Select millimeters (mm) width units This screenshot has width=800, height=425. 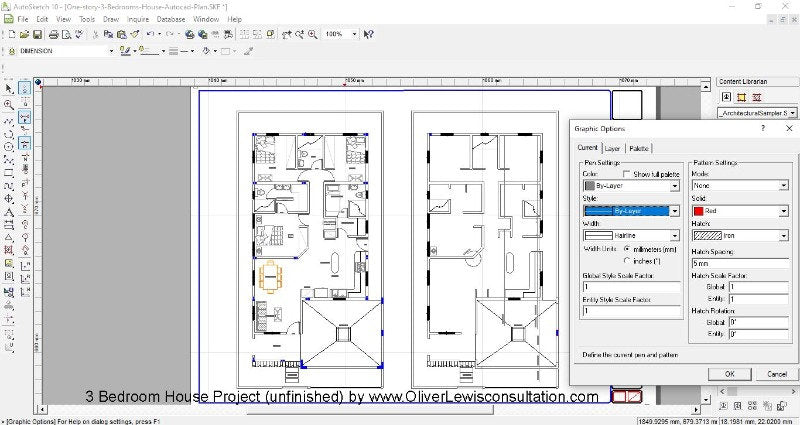[x=627, y=248]
